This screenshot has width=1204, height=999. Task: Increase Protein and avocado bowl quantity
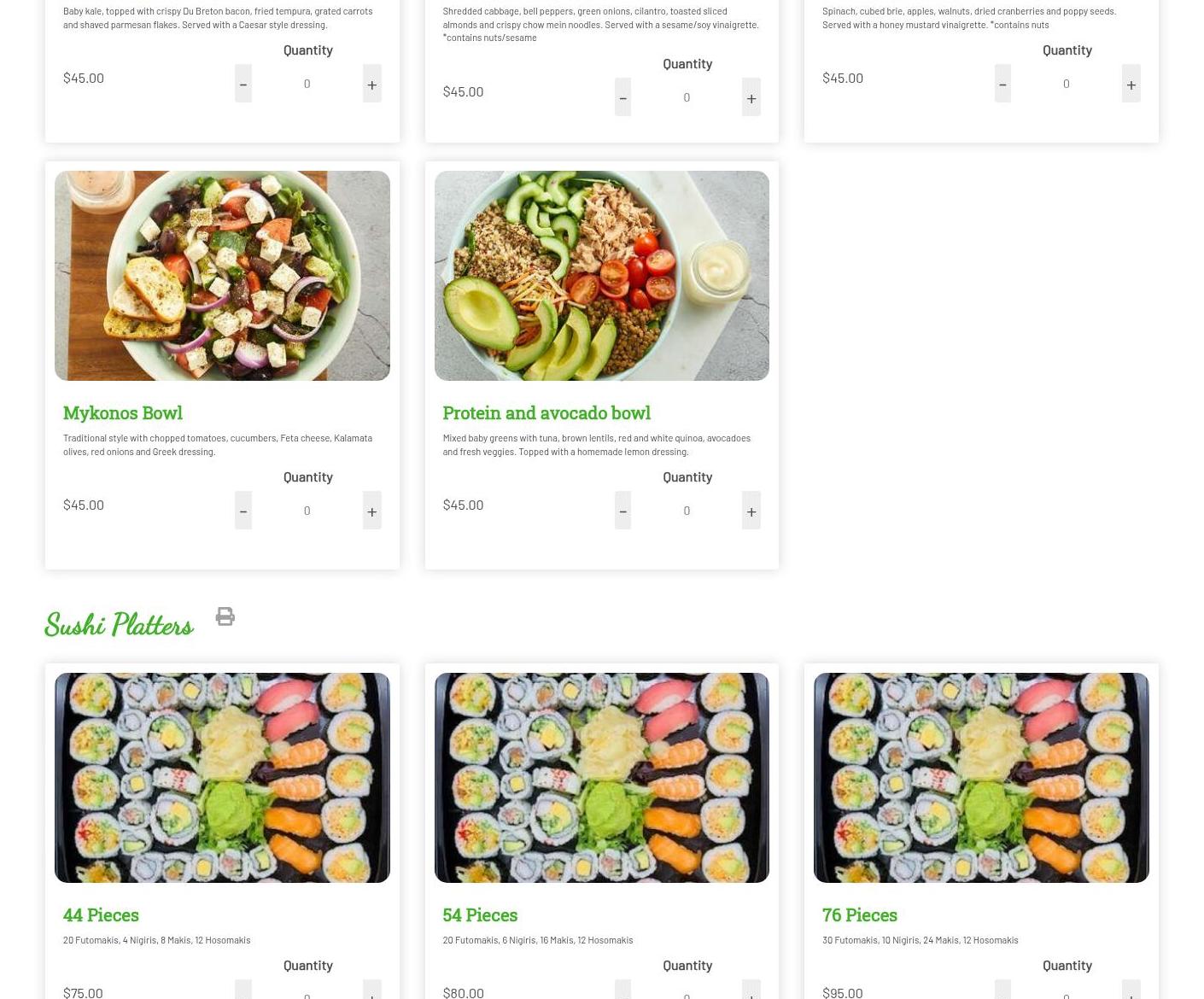click(x=751, y=511)
